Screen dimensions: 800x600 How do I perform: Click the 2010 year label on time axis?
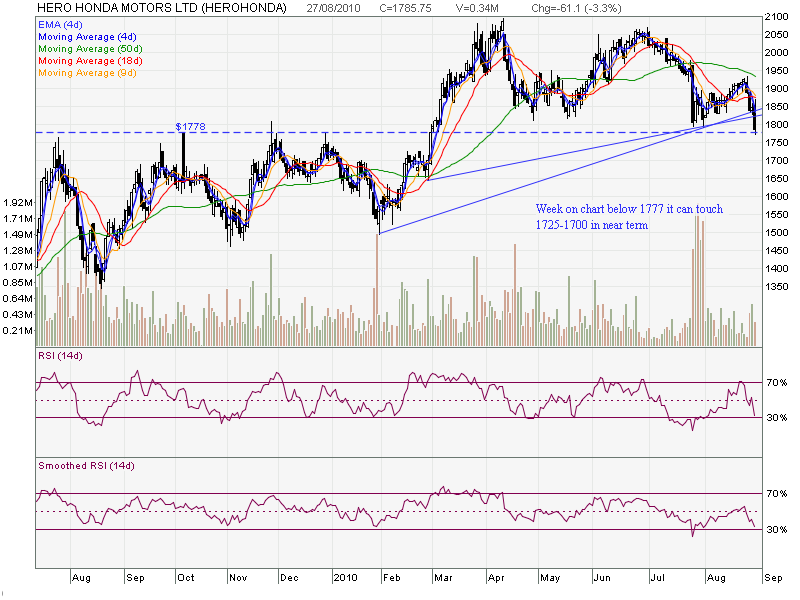[x=345, y=578]
